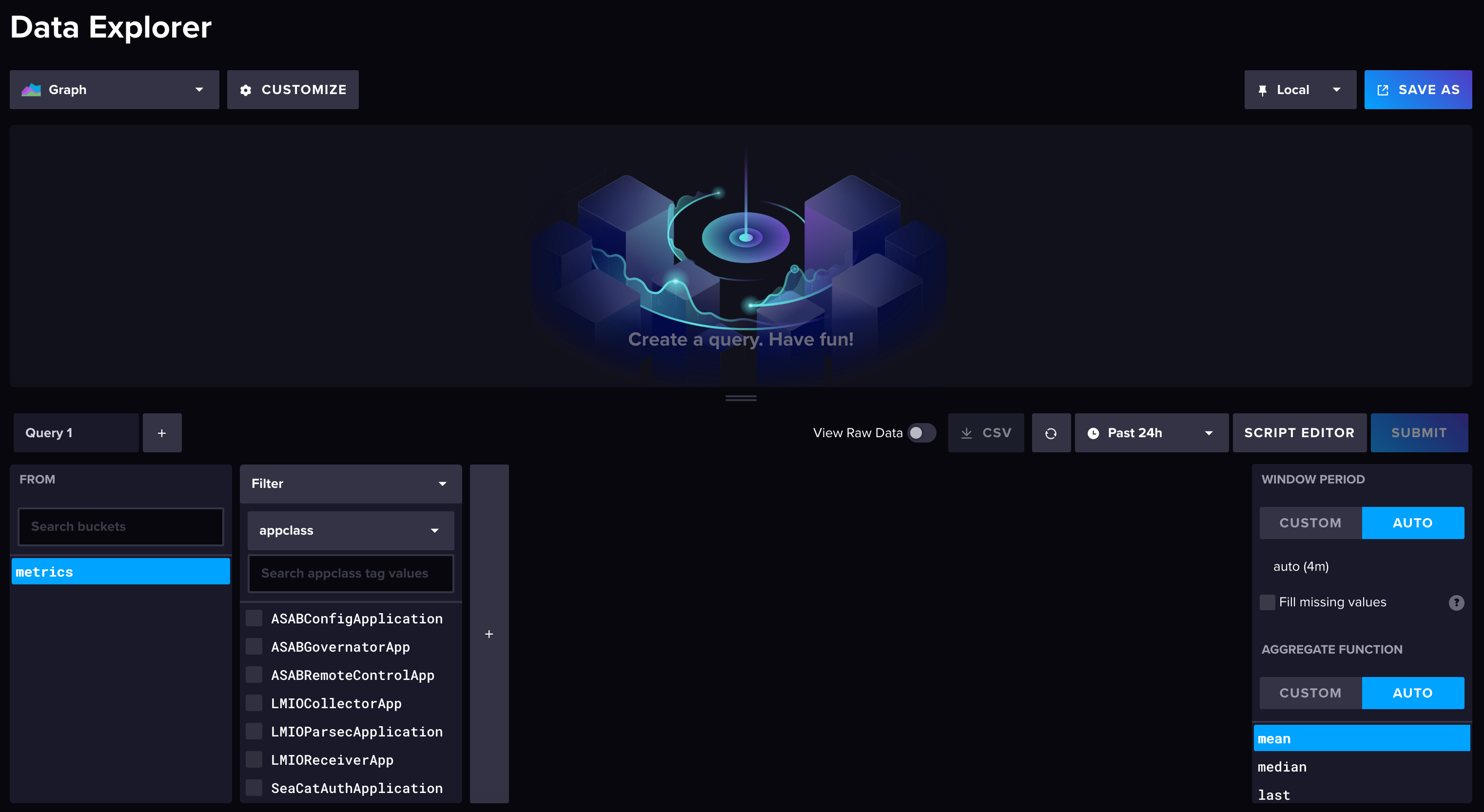Image resolution: width=1484 pixels, height=812 pixels.
Task: Add a new filter builder card
Action: pyautogui.click(x=489, y=634)
